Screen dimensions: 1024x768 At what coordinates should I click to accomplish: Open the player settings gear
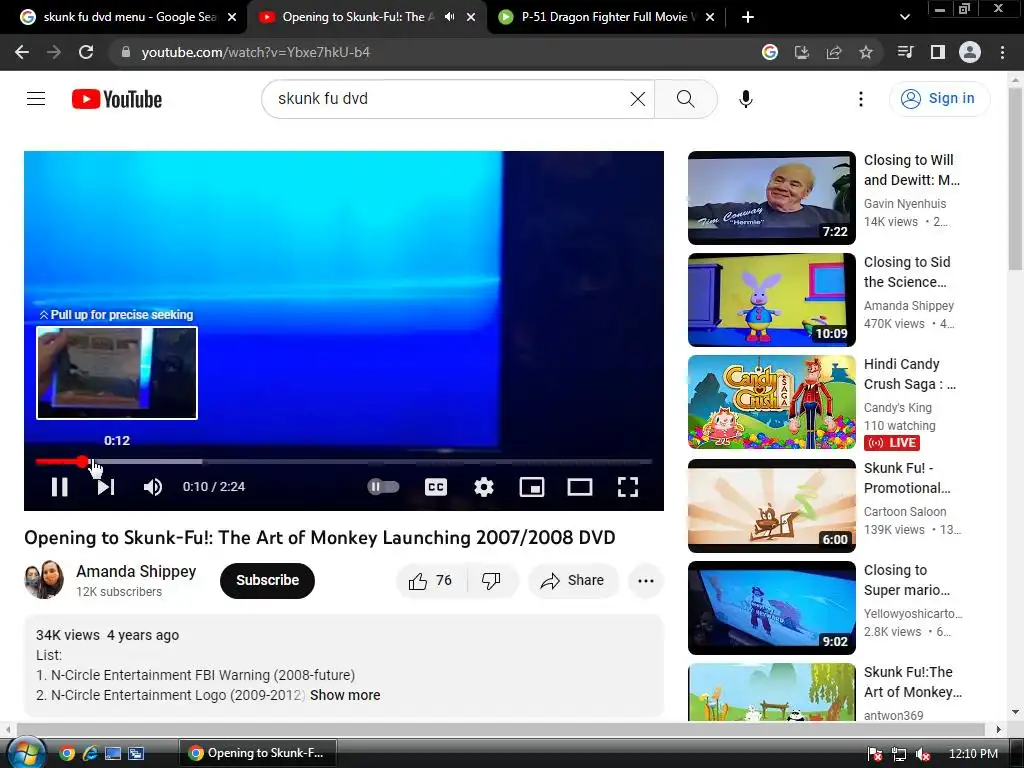tap(484, 487)
